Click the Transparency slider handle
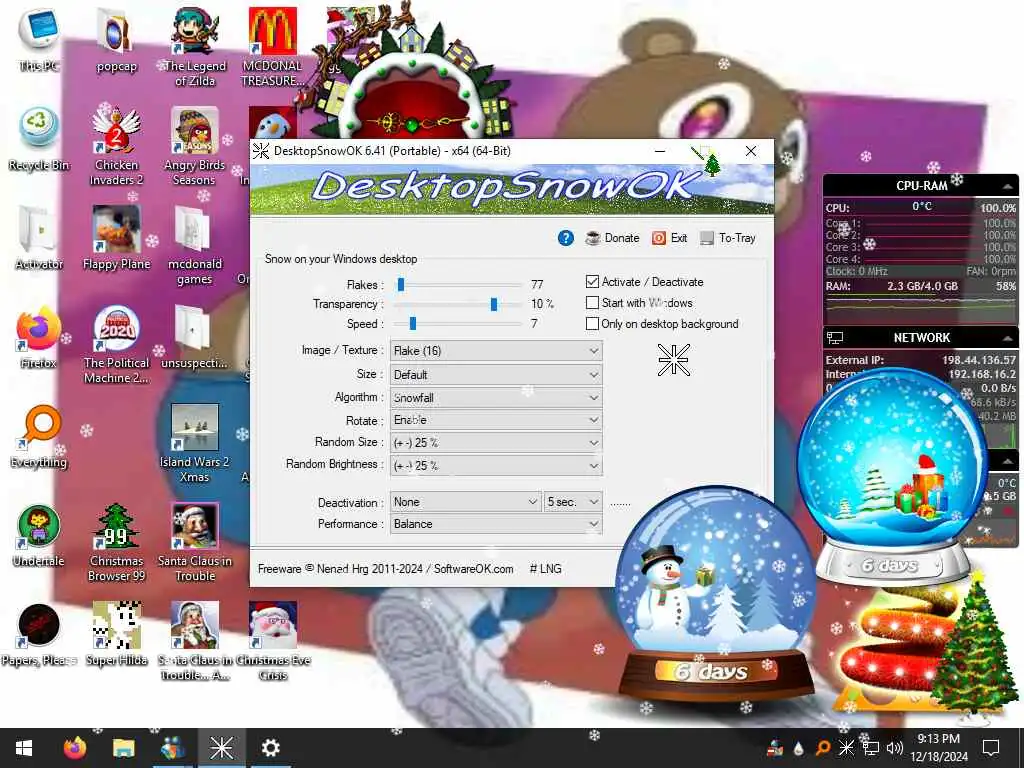This screenshot has height=768, width=1024. coord(494,304)
